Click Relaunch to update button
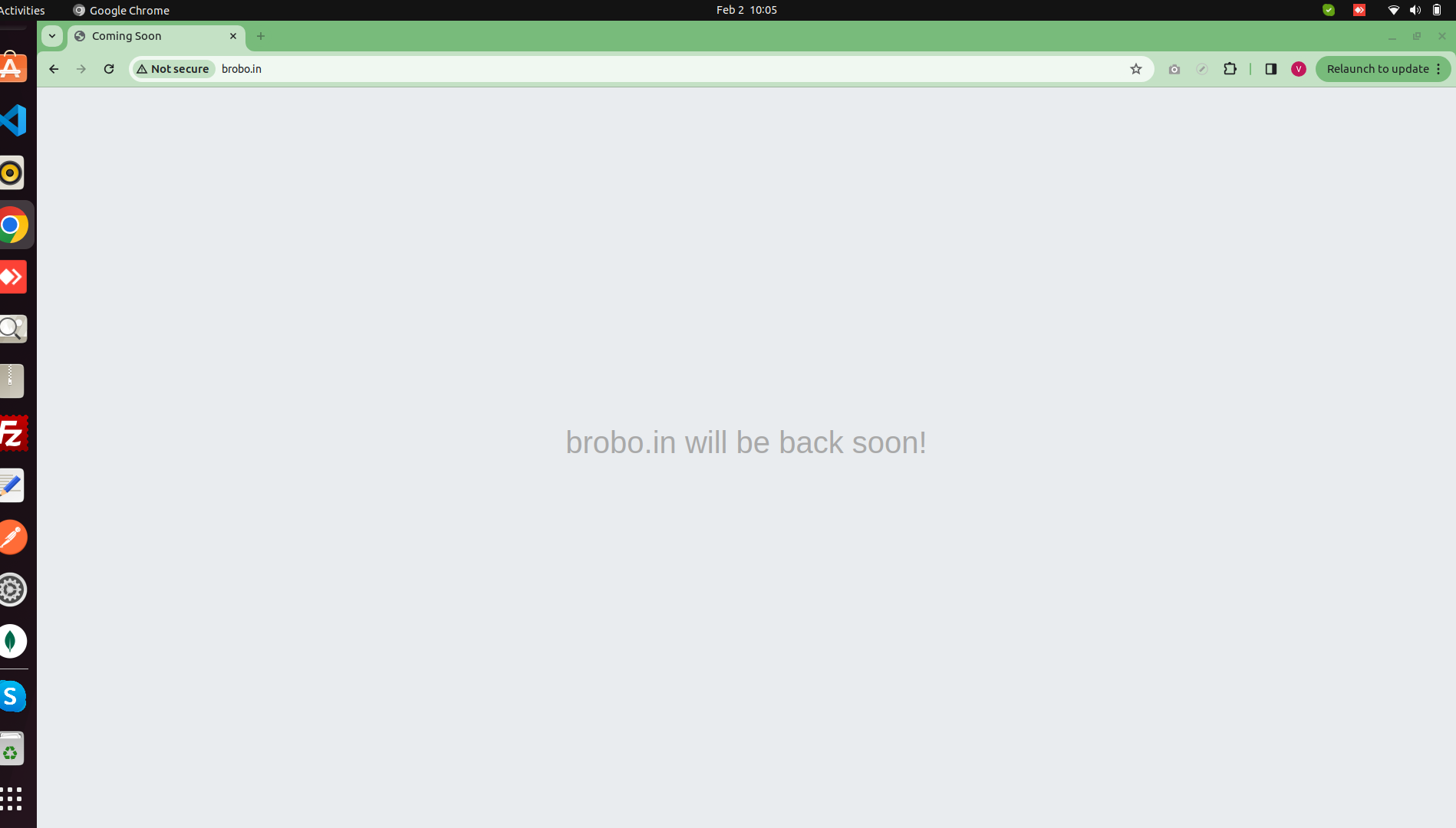This screenshot has height=828, width=1456. pyautogui.click(x=1377, y=69)
